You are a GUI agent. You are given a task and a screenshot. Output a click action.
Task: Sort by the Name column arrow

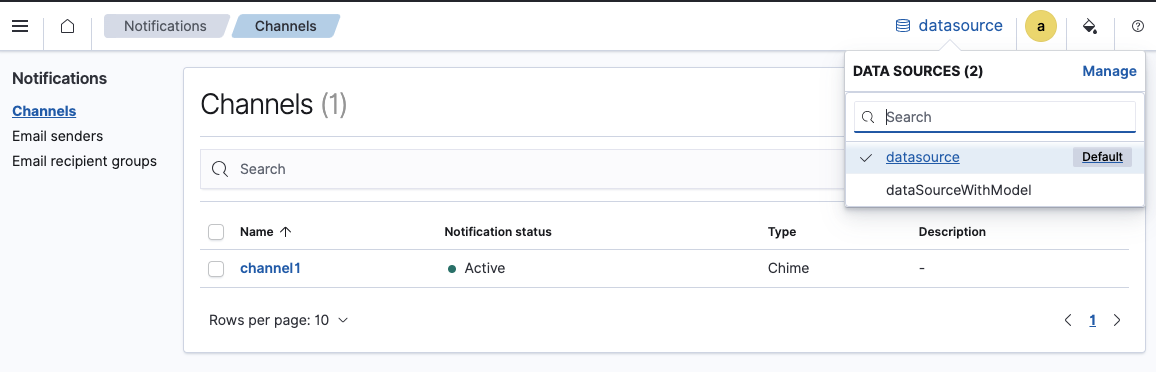(286, 232)
